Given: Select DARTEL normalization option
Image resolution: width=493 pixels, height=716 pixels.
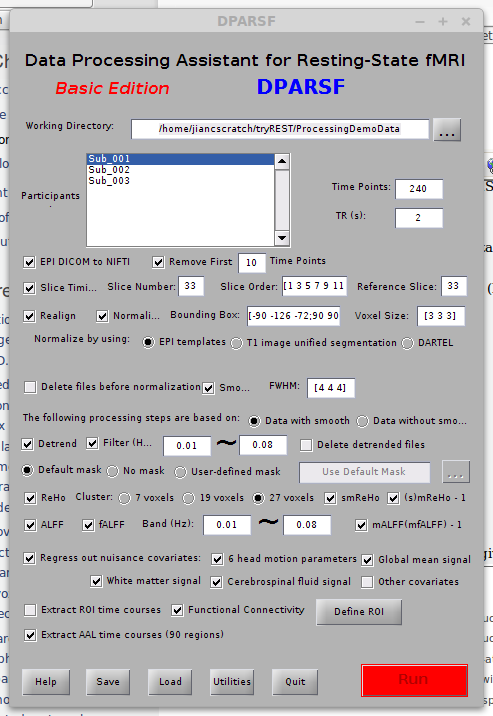Looking at the screenshot, I should pos(407,343).
